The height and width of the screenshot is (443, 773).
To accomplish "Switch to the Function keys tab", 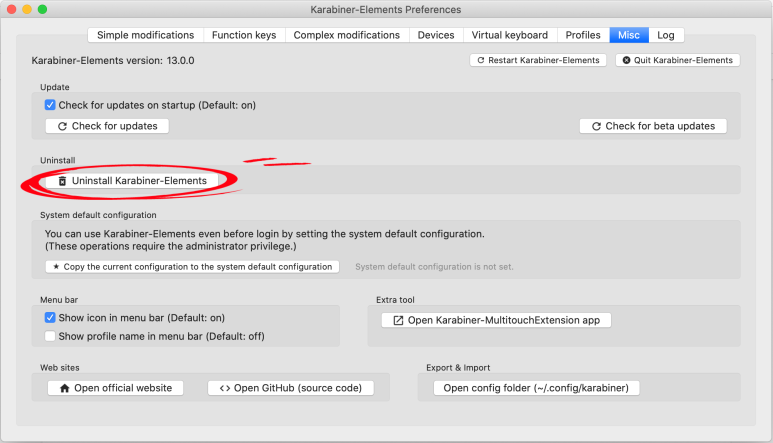I will pyautogui.click(x=244, y=35).
